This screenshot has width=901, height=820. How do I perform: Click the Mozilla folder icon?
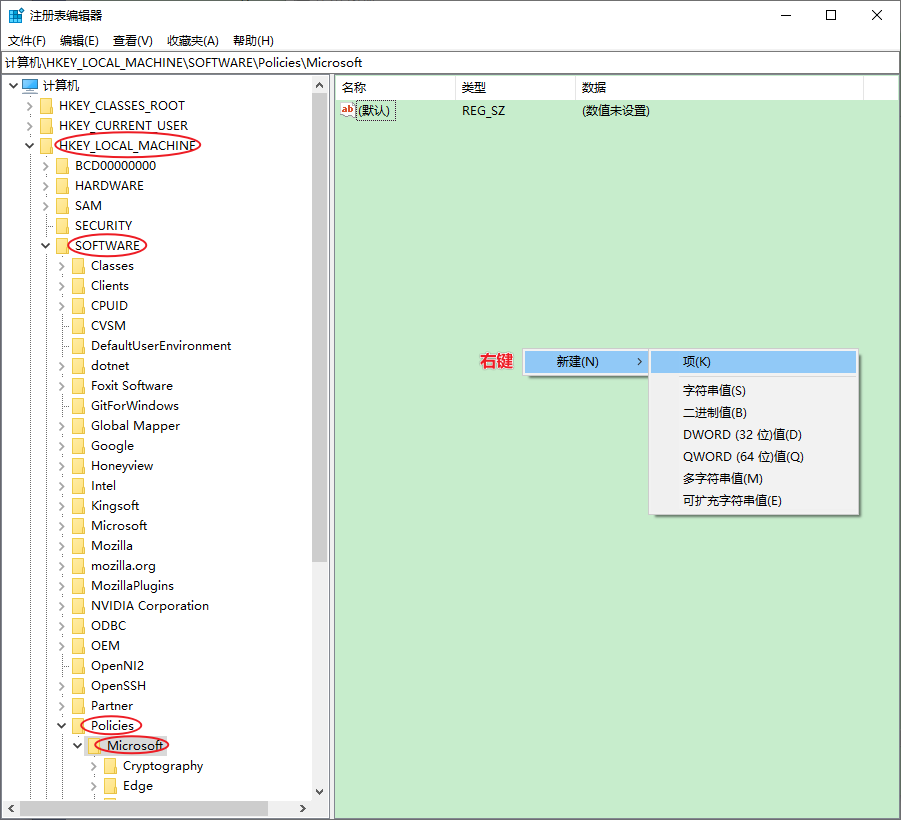coord(79,546)
